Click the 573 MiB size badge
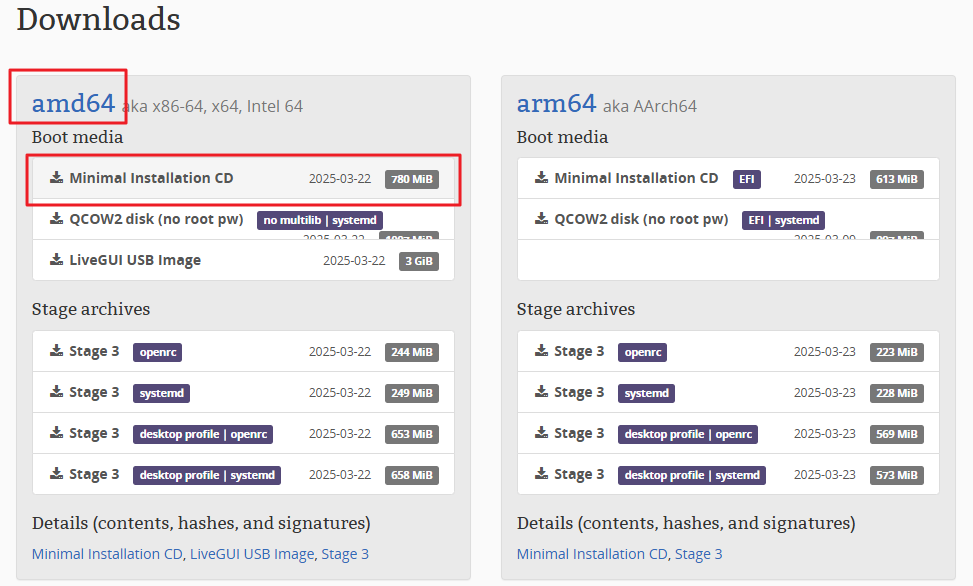 (x=897, y=475)
